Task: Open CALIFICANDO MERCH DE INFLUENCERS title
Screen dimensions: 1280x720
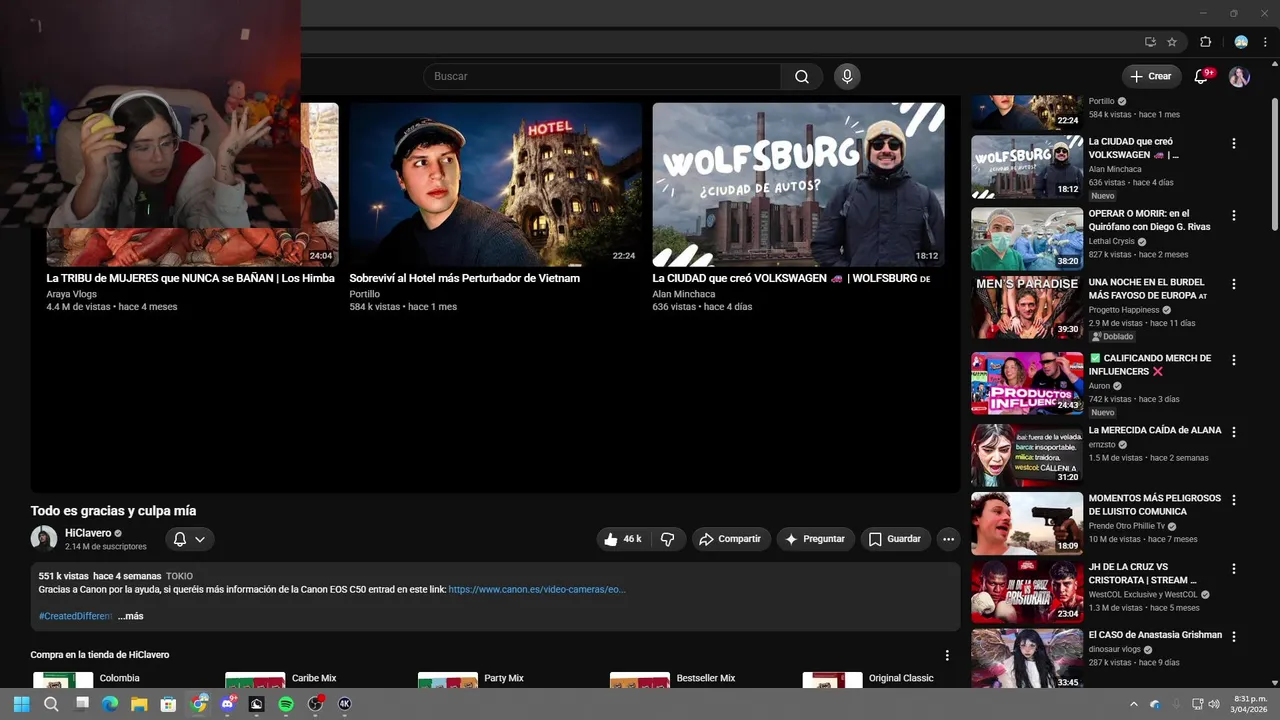Action: (x=1150, y=365)
